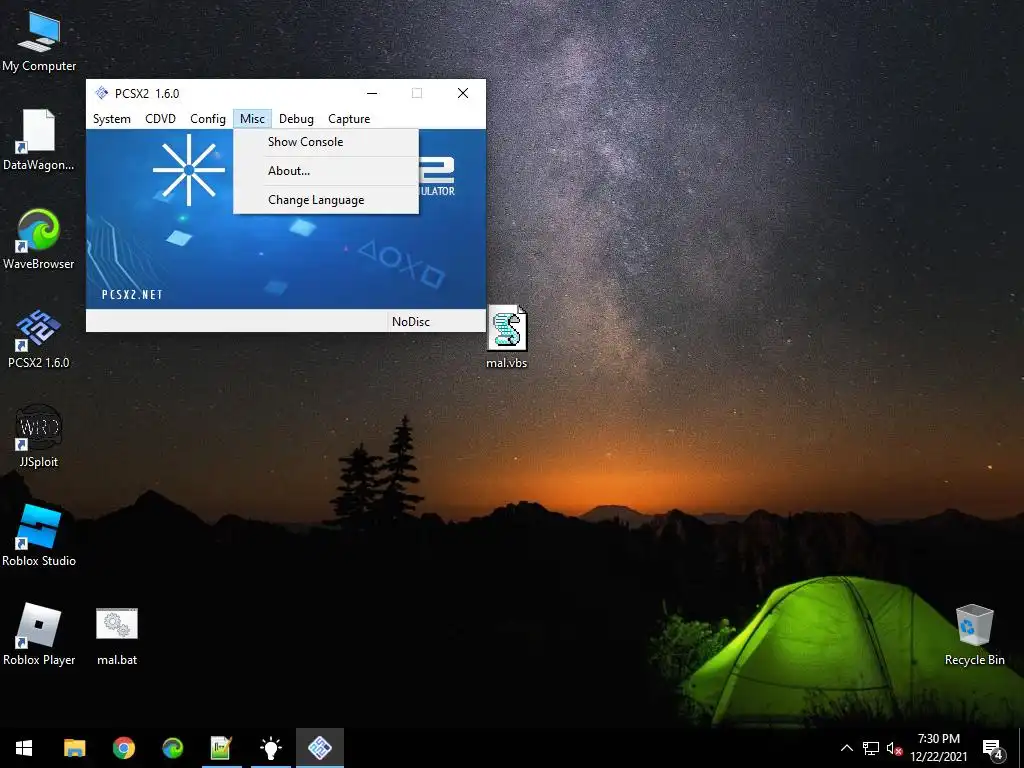Click the NoDisc status bar text
1024x768 pixels.
pos(411,321)
